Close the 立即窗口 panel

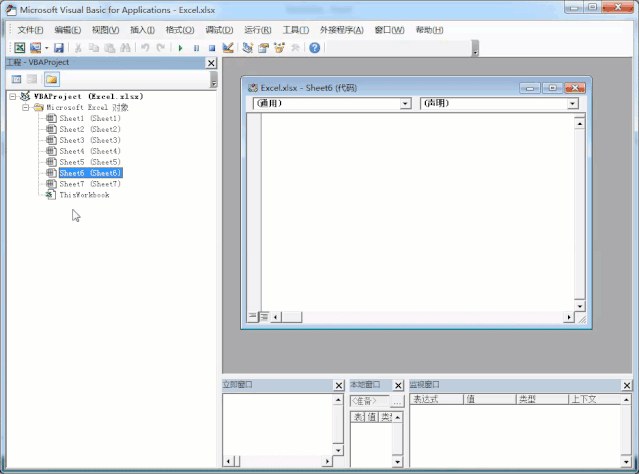point(339,385)
